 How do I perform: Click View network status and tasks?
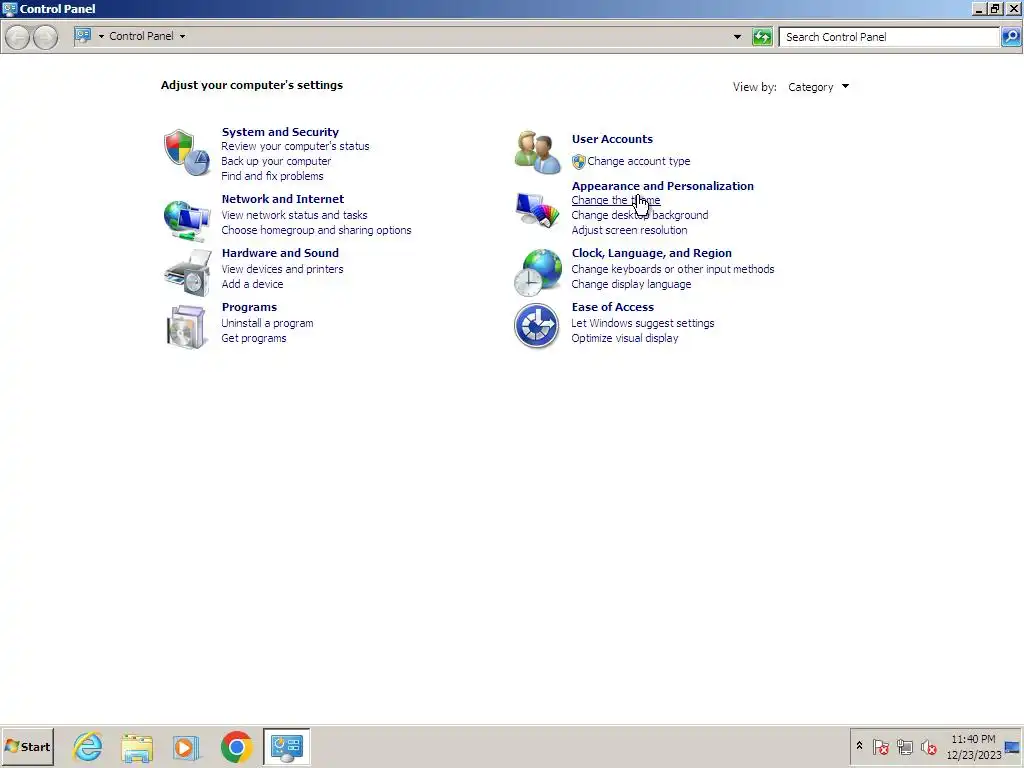point(295,216)
